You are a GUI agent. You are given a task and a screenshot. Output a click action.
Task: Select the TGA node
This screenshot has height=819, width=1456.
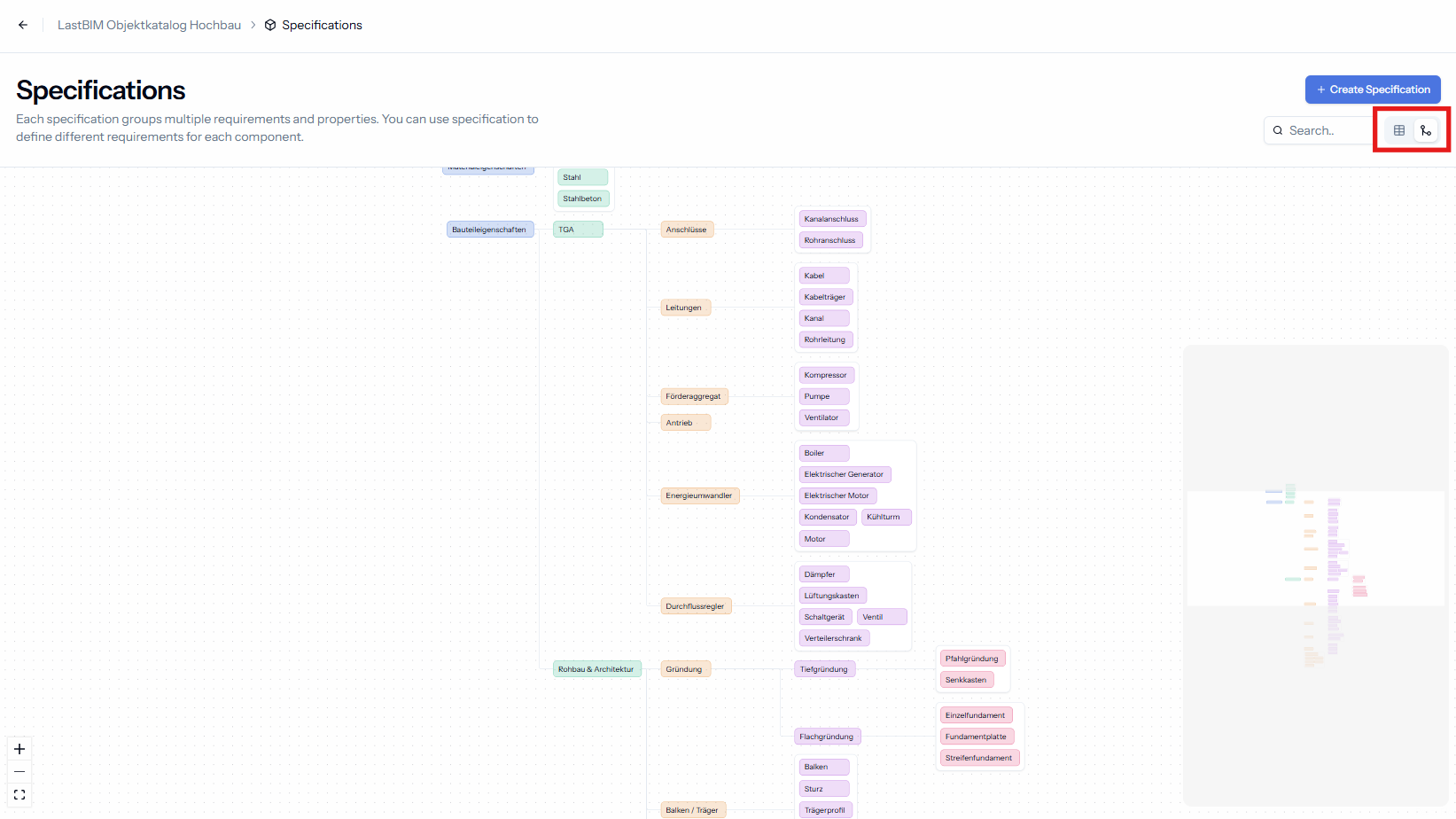(578, 230)
